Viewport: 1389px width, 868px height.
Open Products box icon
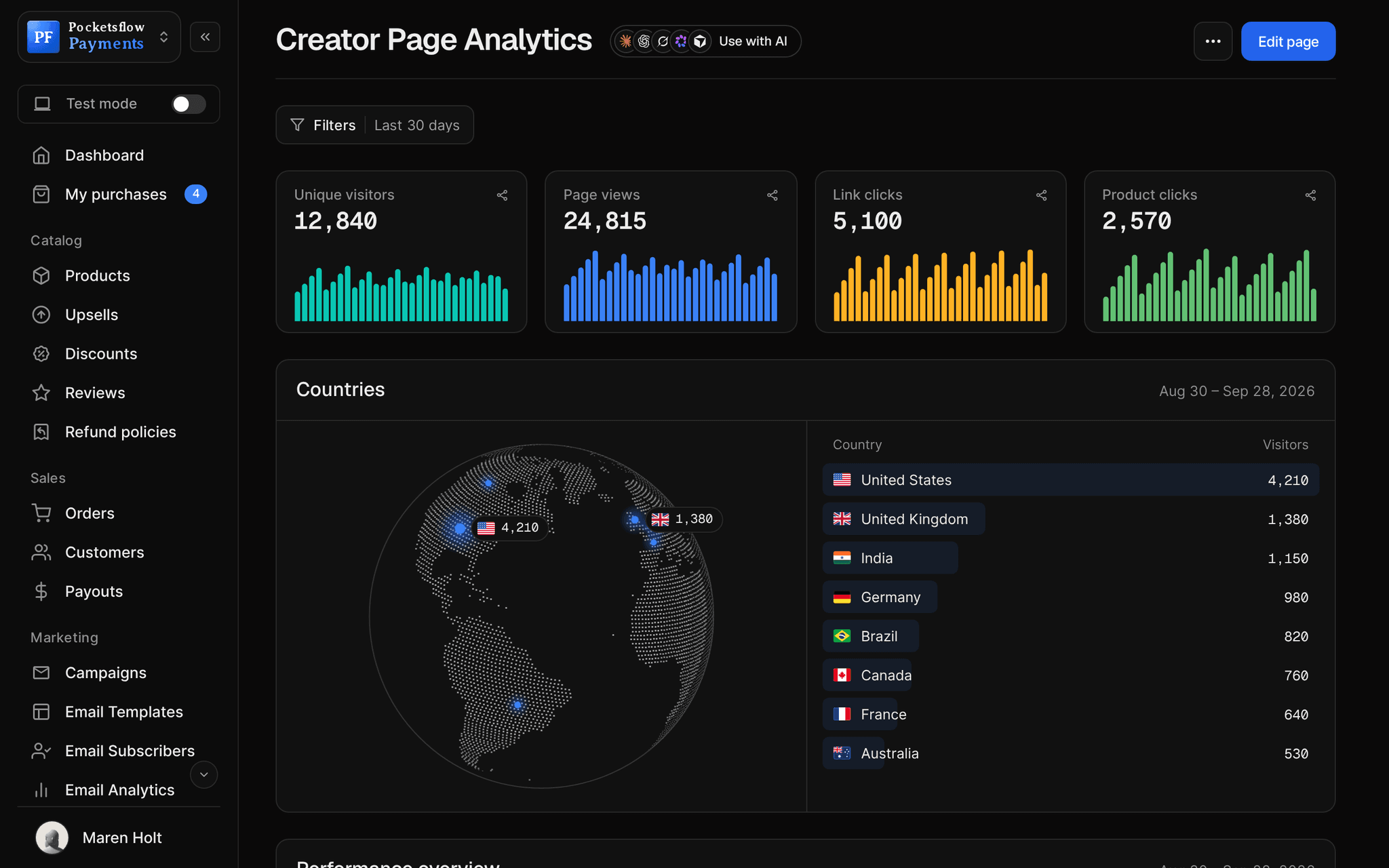tap(41, 276)
